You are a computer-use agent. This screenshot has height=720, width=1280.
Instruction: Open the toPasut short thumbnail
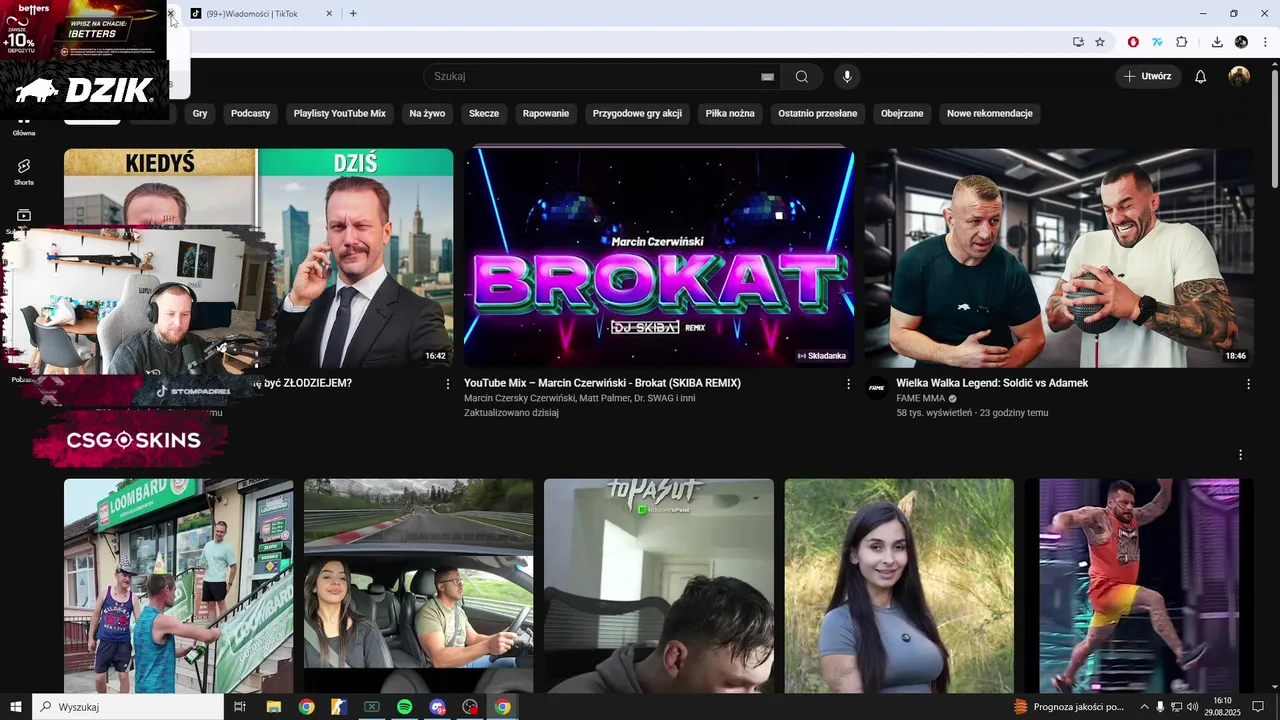pos(658,586)
